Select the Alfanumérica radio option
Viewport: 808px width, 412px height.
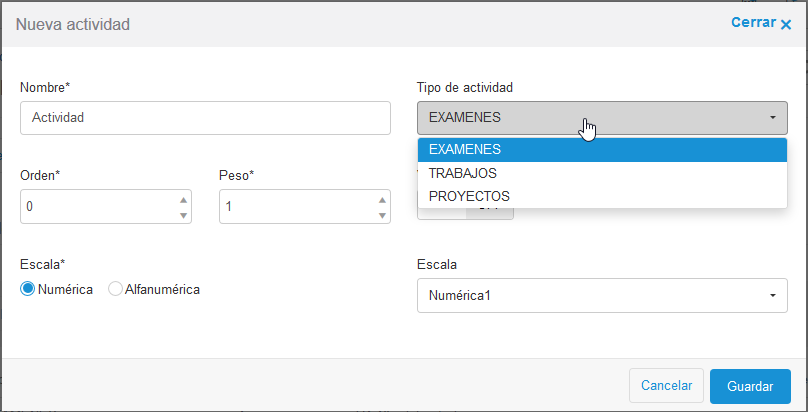tap(115, 289)
